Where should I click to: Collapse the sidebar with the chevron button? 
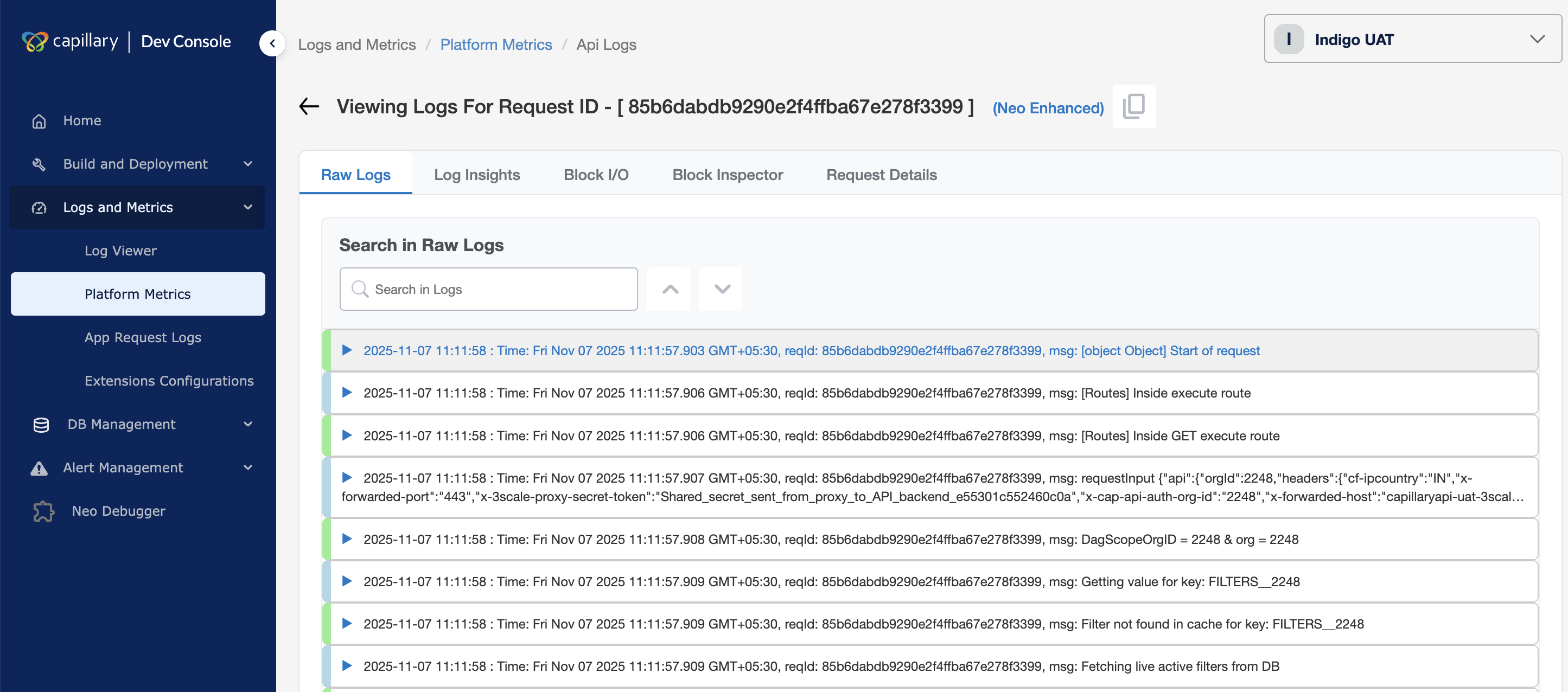click(x=272, y=43)
